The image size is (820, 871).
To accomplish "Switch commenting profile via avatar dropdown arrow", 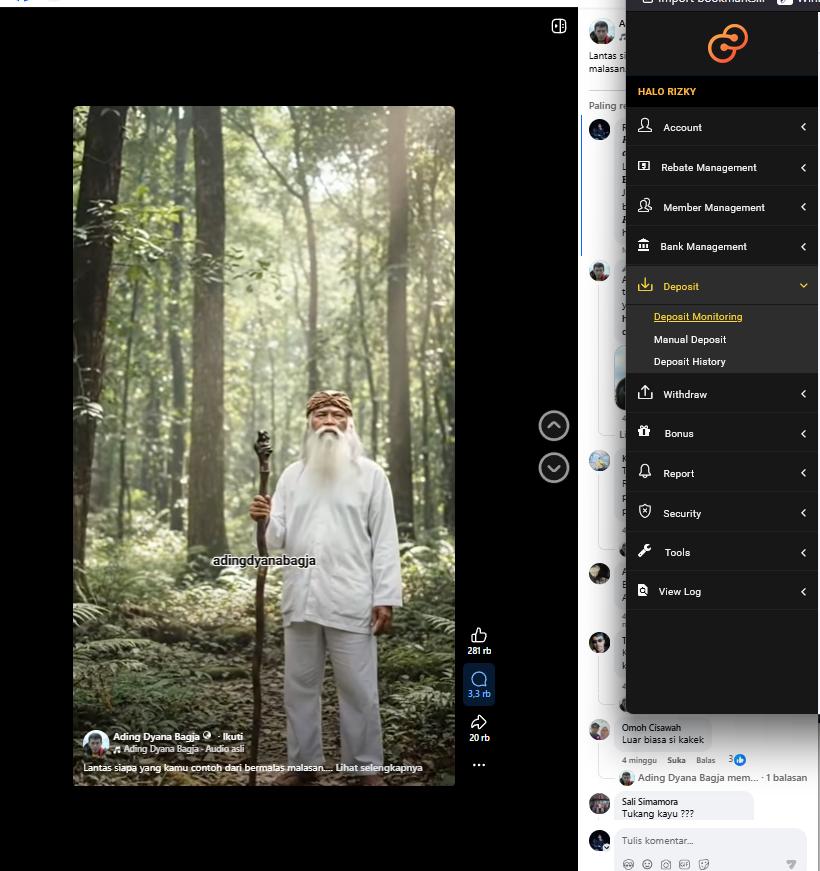I will click(607, 847).
